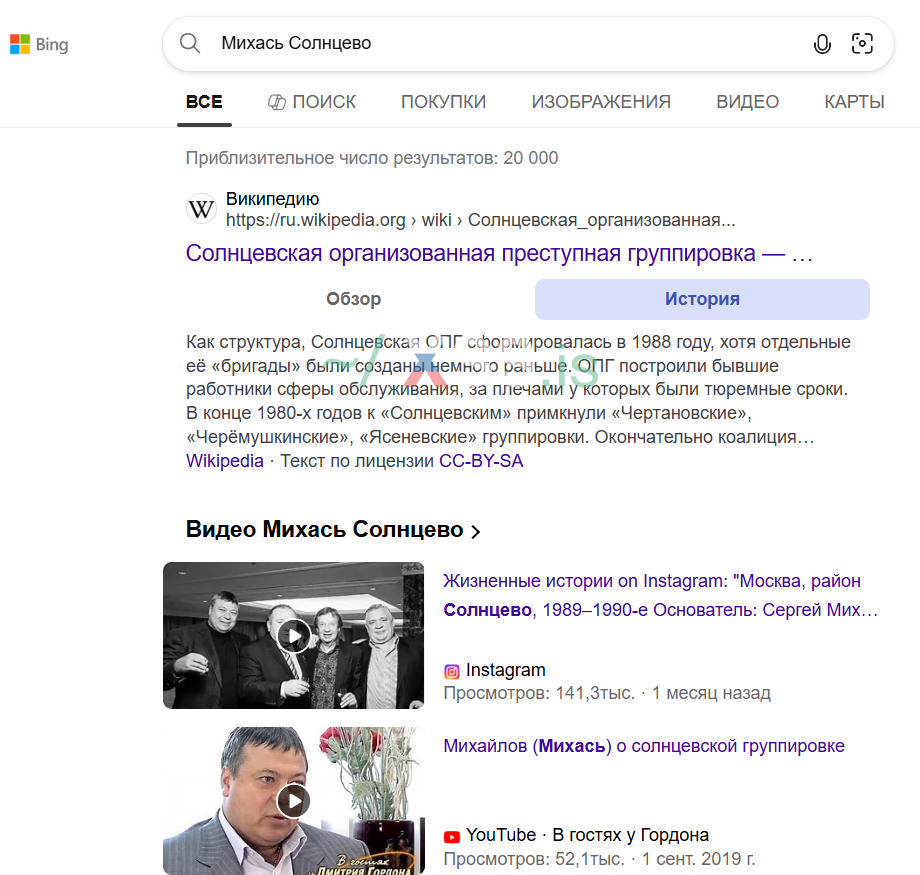Switch to the ИЗОБРАЖЕНИЯ tab

(x=601, y=101)
